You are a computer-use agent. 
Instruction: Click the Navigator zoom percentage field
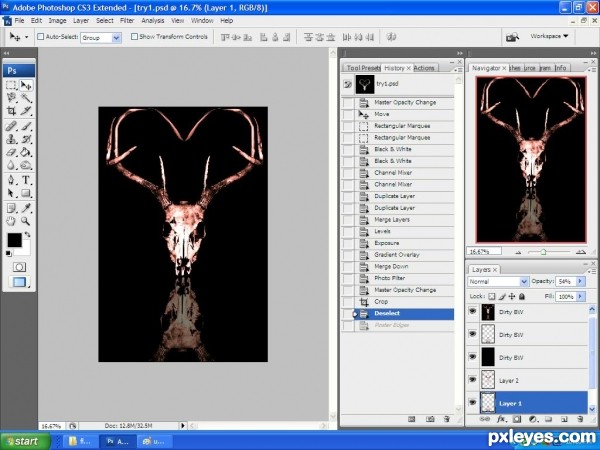point(484,251)
